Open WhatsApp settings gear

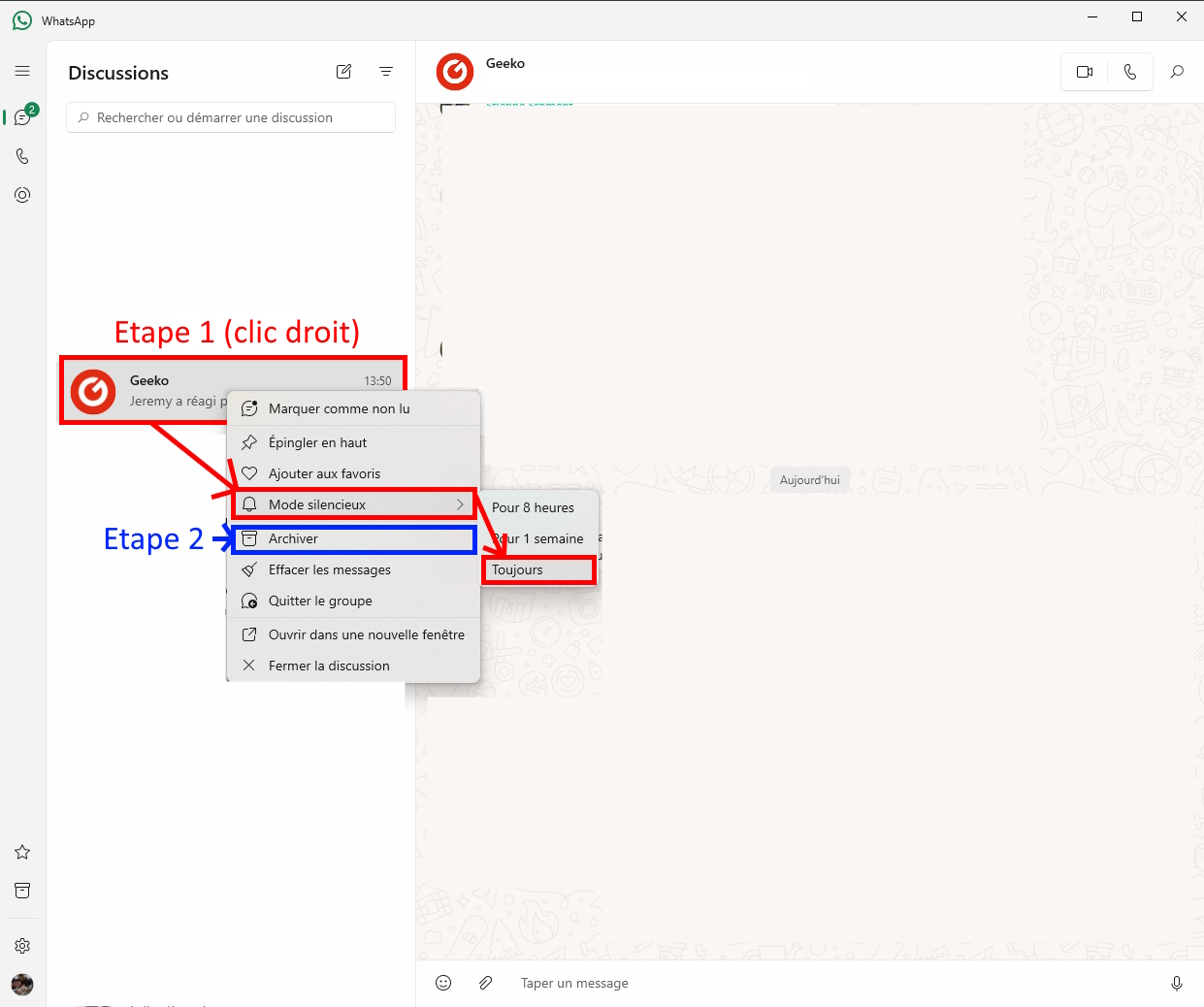click(x=22, y=946)
